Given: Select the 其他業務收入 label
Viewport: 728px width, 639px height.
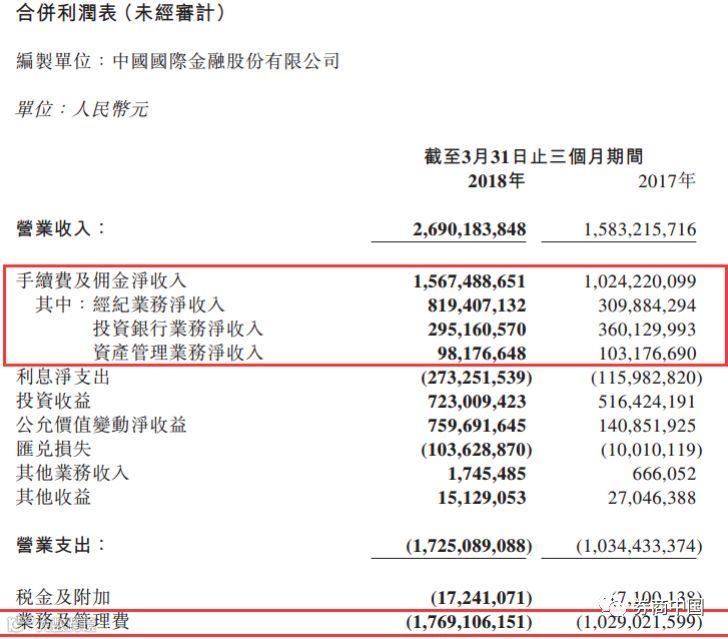Looking at the screenshot, I should point(72,473).
